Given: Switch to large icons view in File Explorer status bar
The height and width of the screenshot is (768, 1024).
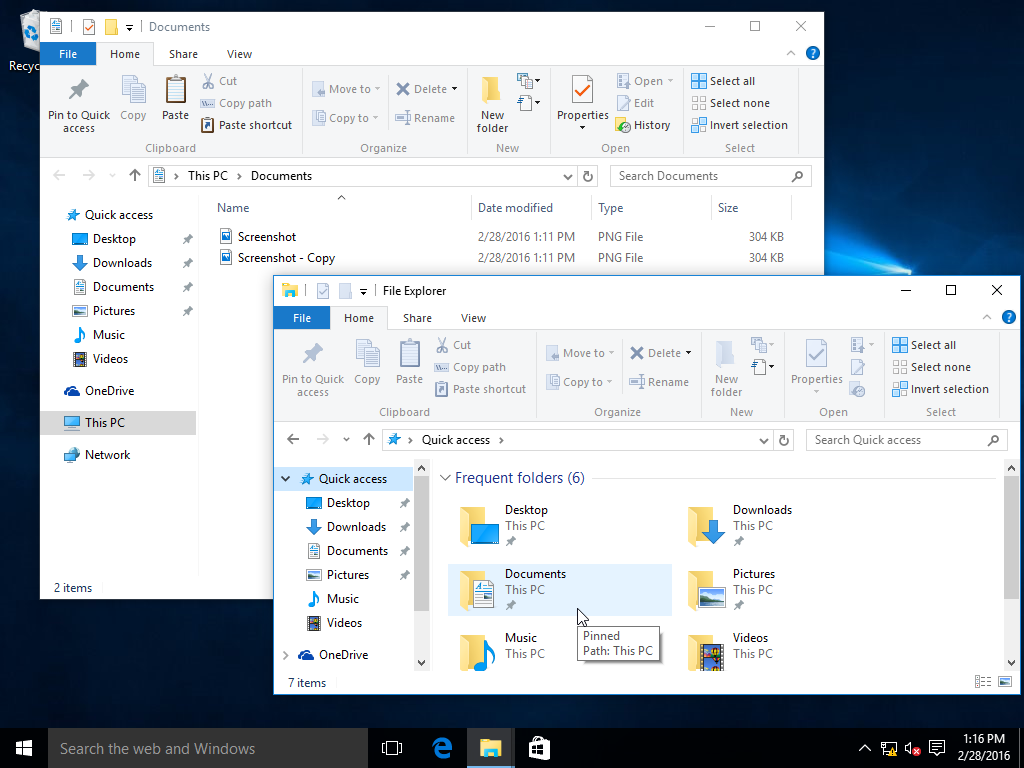Looking at the screenshot, I should 1004,682.
